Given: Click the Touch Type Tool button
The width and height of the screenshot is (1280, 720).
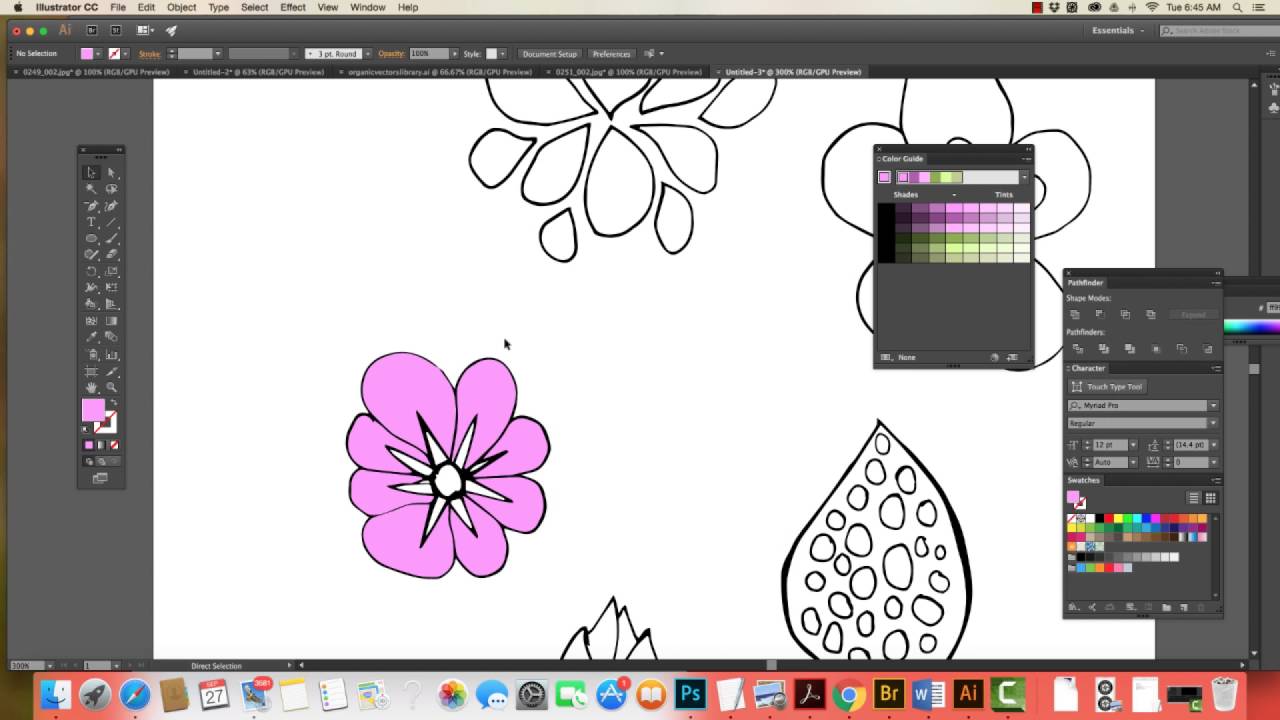Looking at the screenshot, I should click(x=1108, y=386).
